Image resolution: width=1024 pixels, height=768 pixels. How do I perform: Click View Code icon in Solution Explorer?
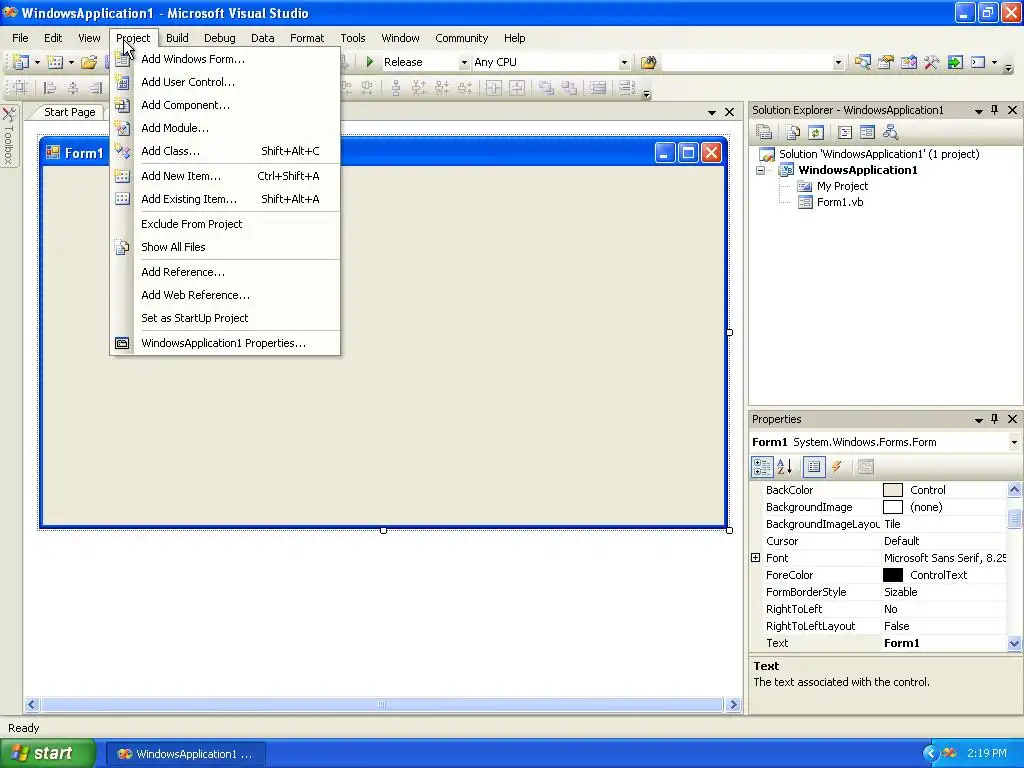[844, 133]
